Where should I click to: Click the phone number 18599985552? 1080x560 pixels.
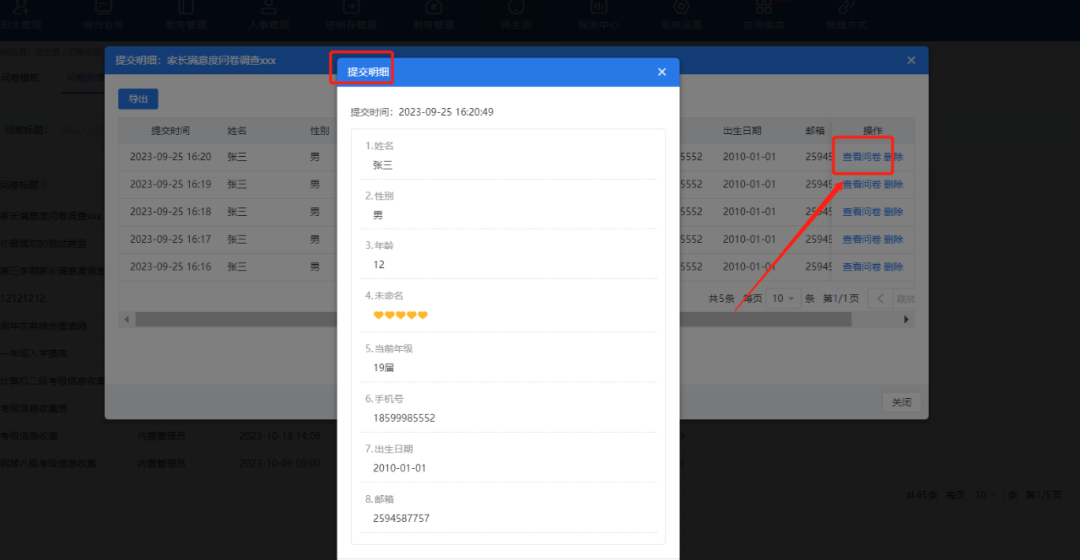click(404, 418)
